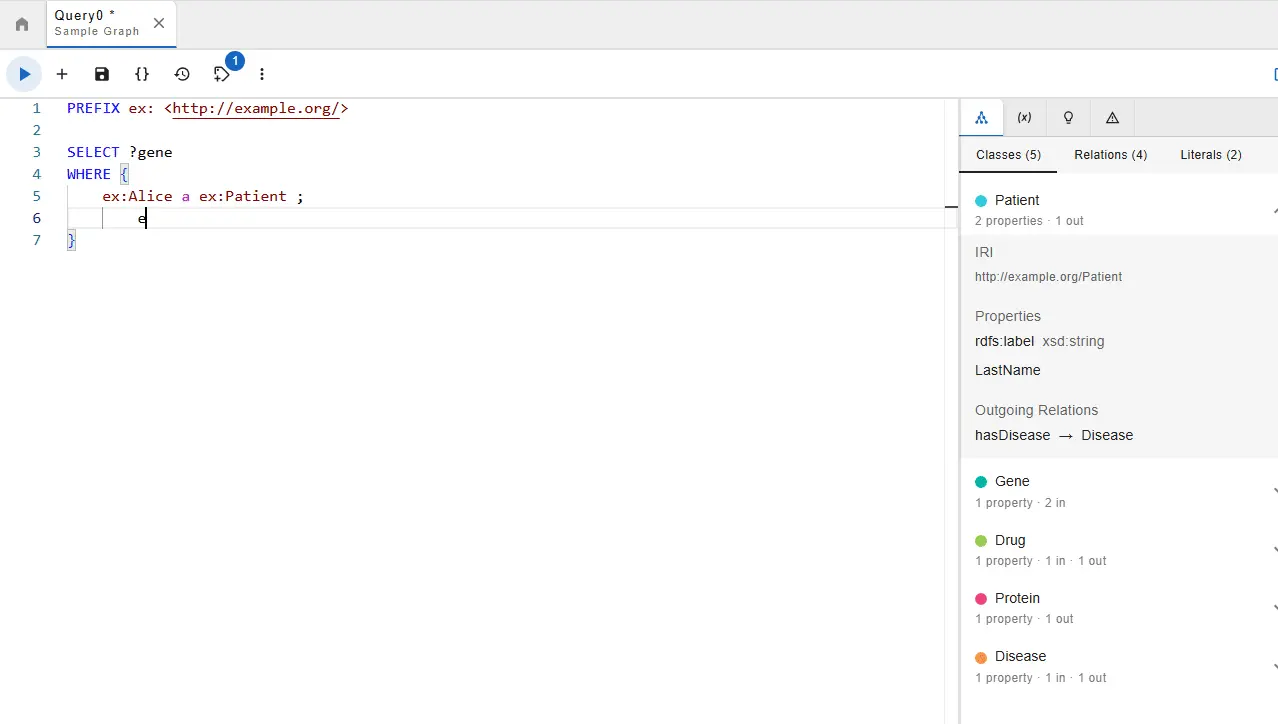
Task: Save the query using the disk icon
Action: pyautogui.click(x=102, y=74)
